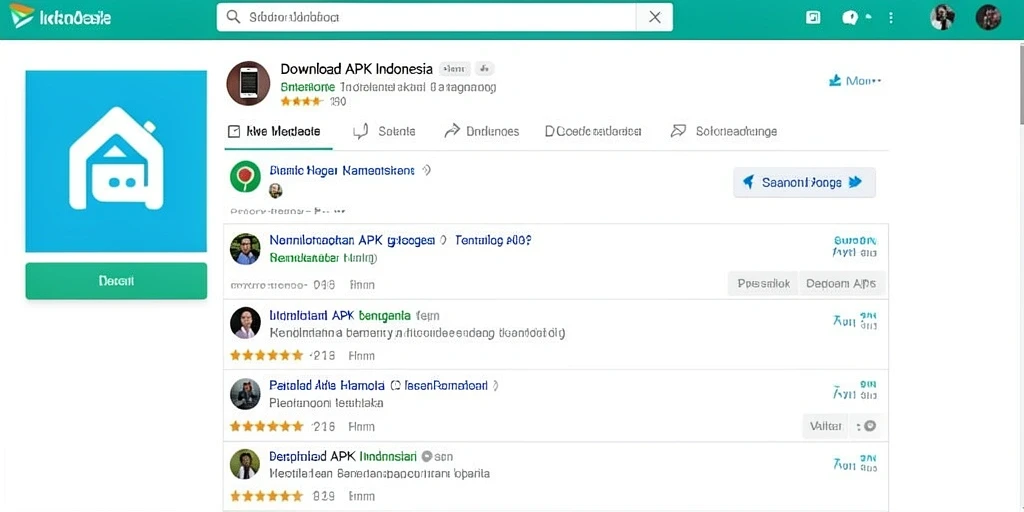Click the Nennilomachan APK review title

coord(352,240)
